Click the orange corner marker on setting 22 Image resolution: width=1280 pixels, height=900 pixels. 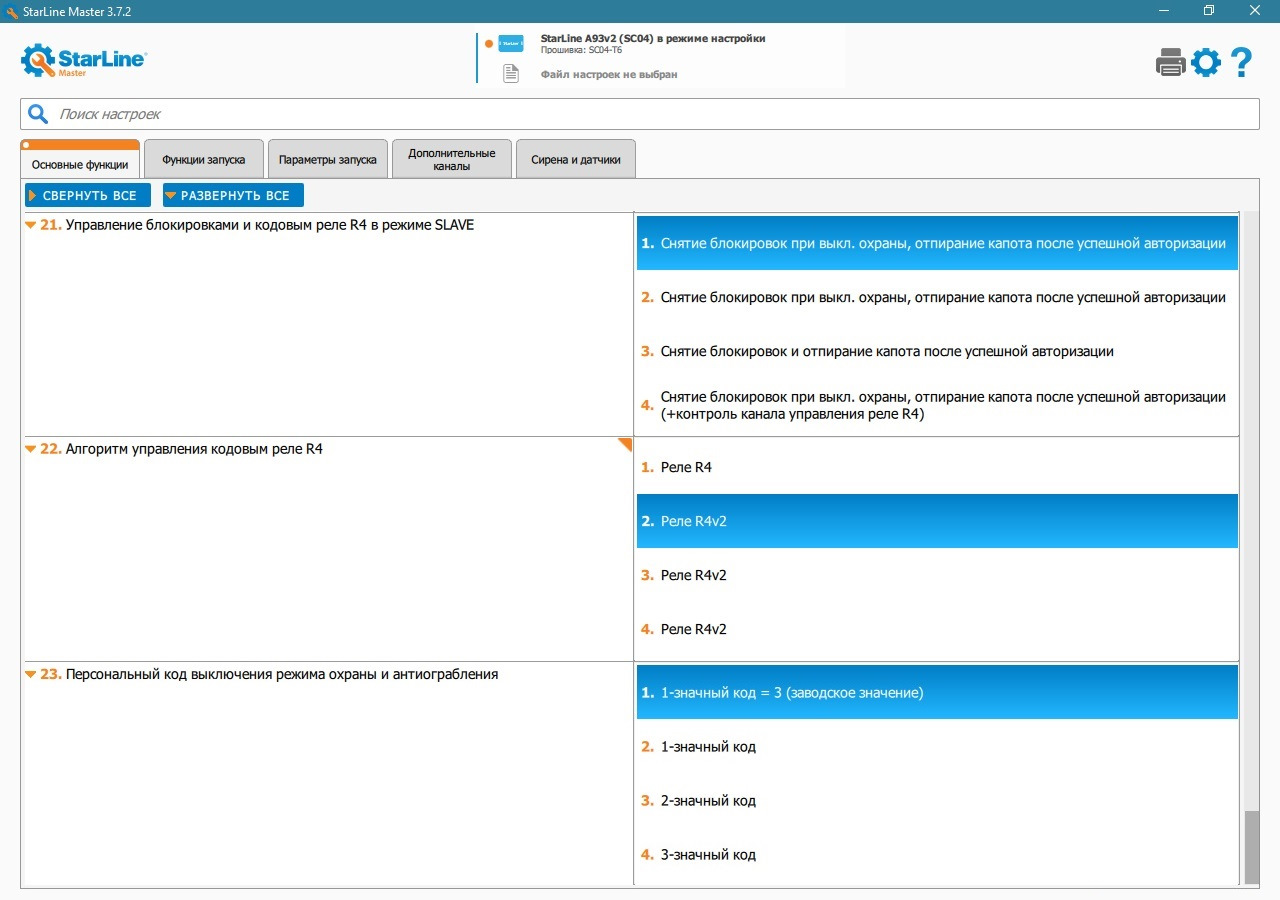click(x=625, y=445)
